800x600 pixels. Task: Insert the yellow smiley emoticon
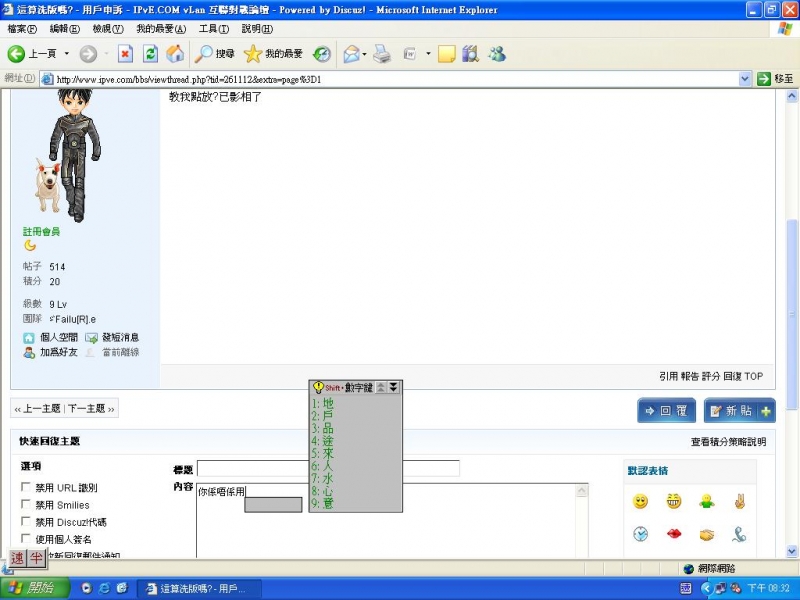640,501
